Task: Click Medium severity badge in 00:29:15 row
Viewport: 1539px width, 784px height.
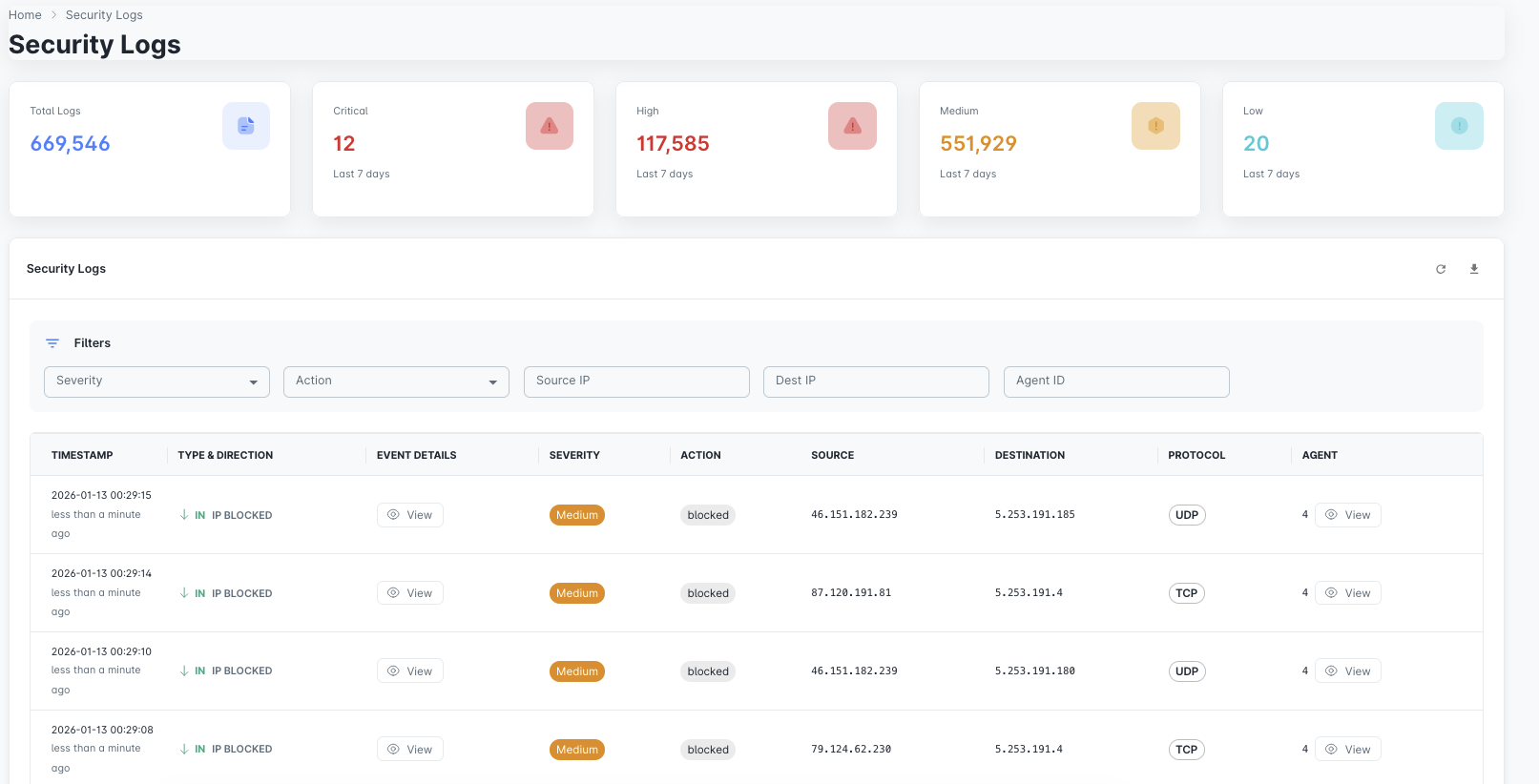Action: (x=577, y=515)
